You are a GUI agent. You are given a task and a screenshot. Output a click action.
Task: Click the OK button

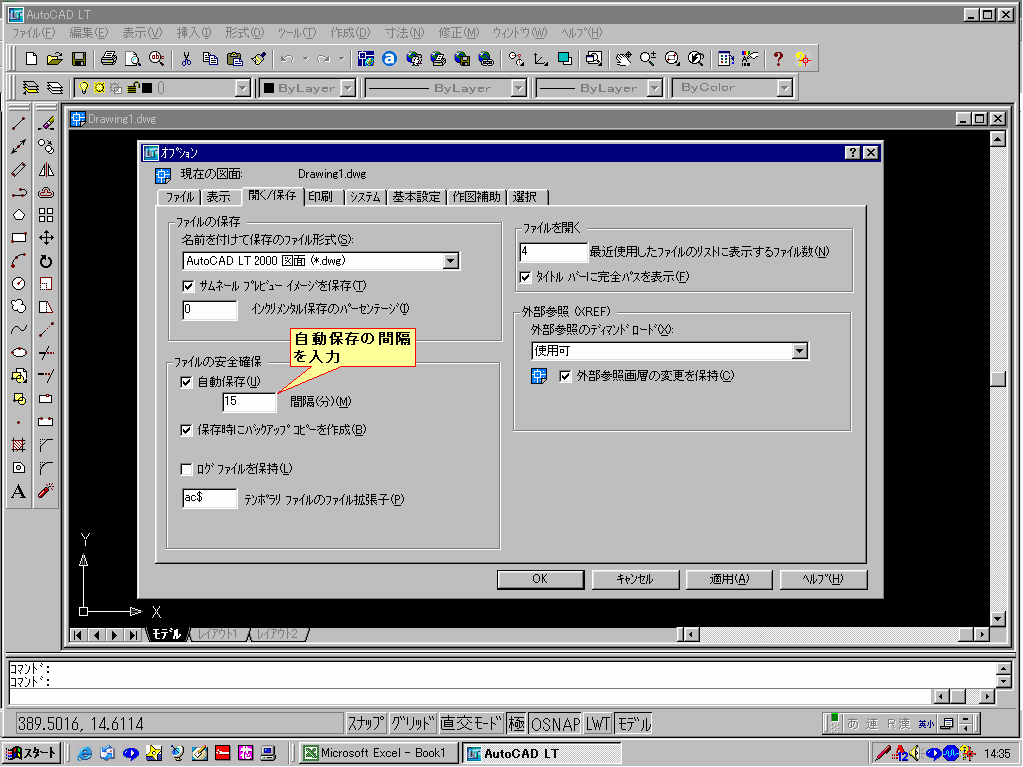[540, 579]
